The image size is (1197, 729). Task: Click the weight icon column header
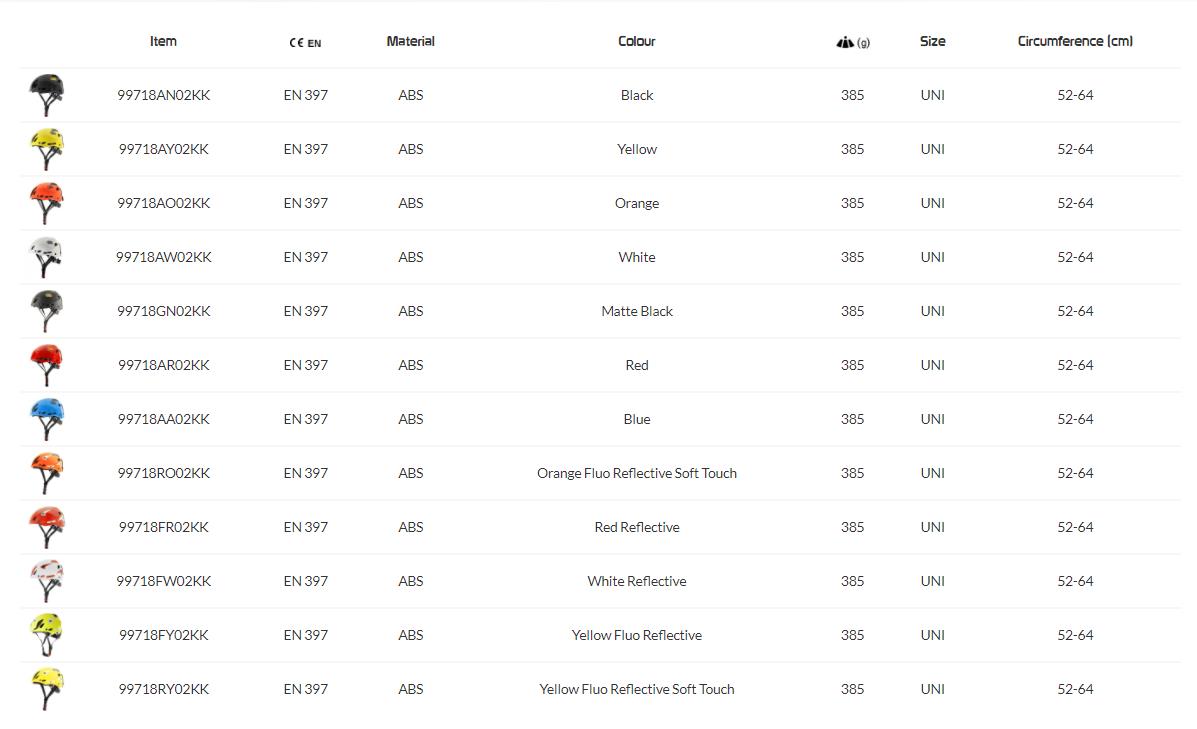point(852,42)
